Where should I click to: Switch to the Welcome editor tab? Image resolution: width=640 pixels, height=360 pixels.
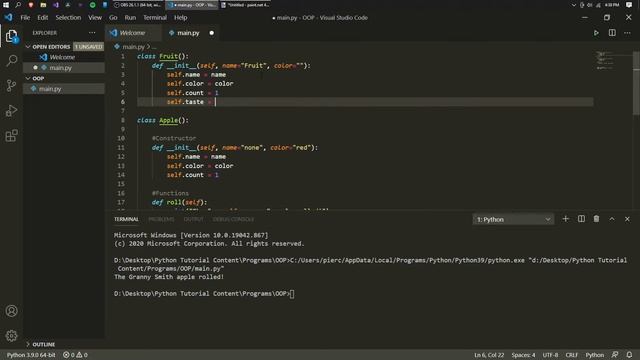132,33
